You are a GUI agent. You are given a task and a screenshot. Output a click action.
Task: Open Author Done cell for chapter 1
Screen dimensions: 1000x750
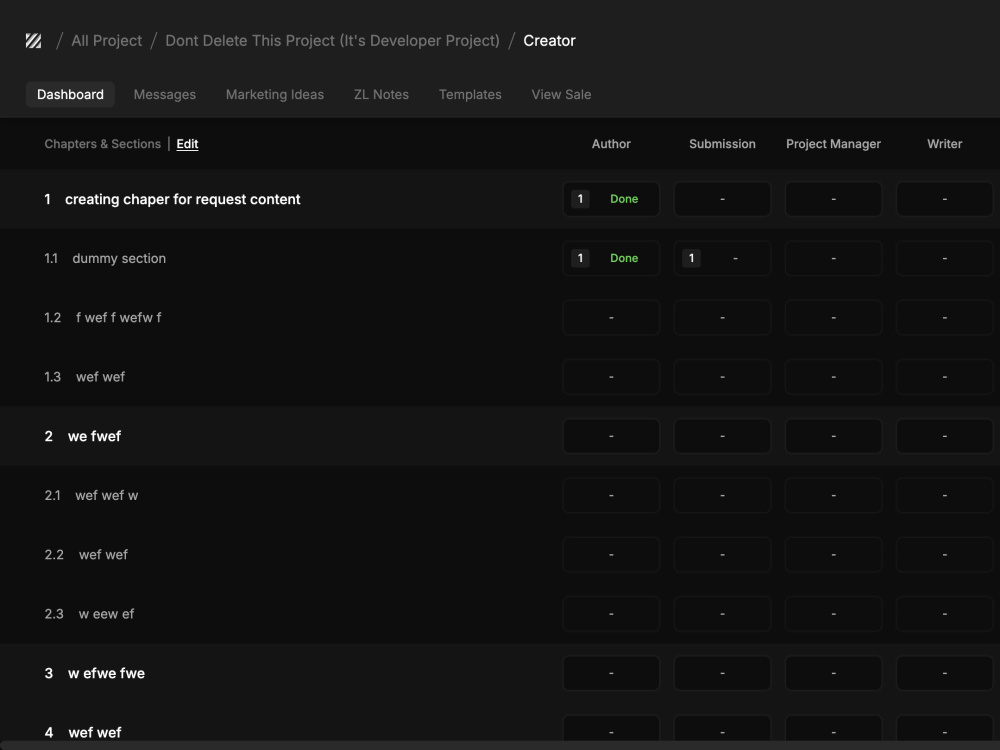[x=611, y=199]
